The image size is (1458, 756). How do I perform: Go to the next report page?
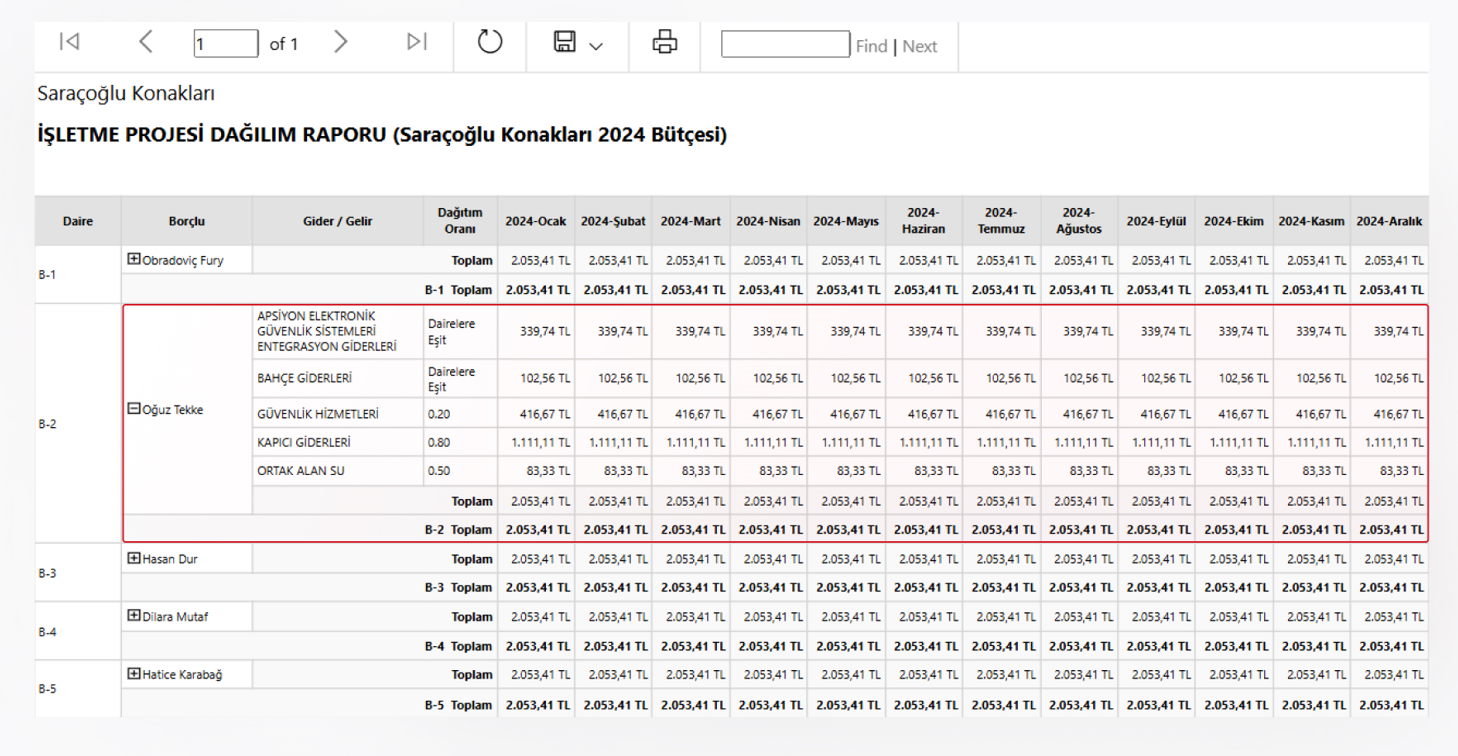(341, 42)
